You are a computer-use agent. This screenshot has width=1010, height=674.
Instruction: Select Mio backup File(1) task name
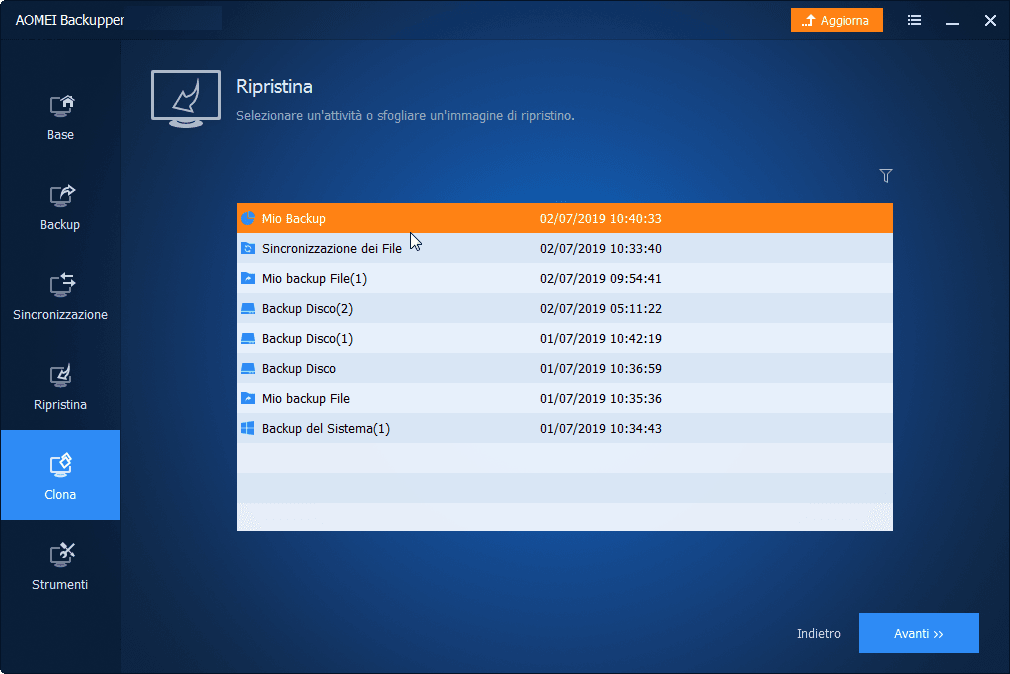click(x=314, y=278)
